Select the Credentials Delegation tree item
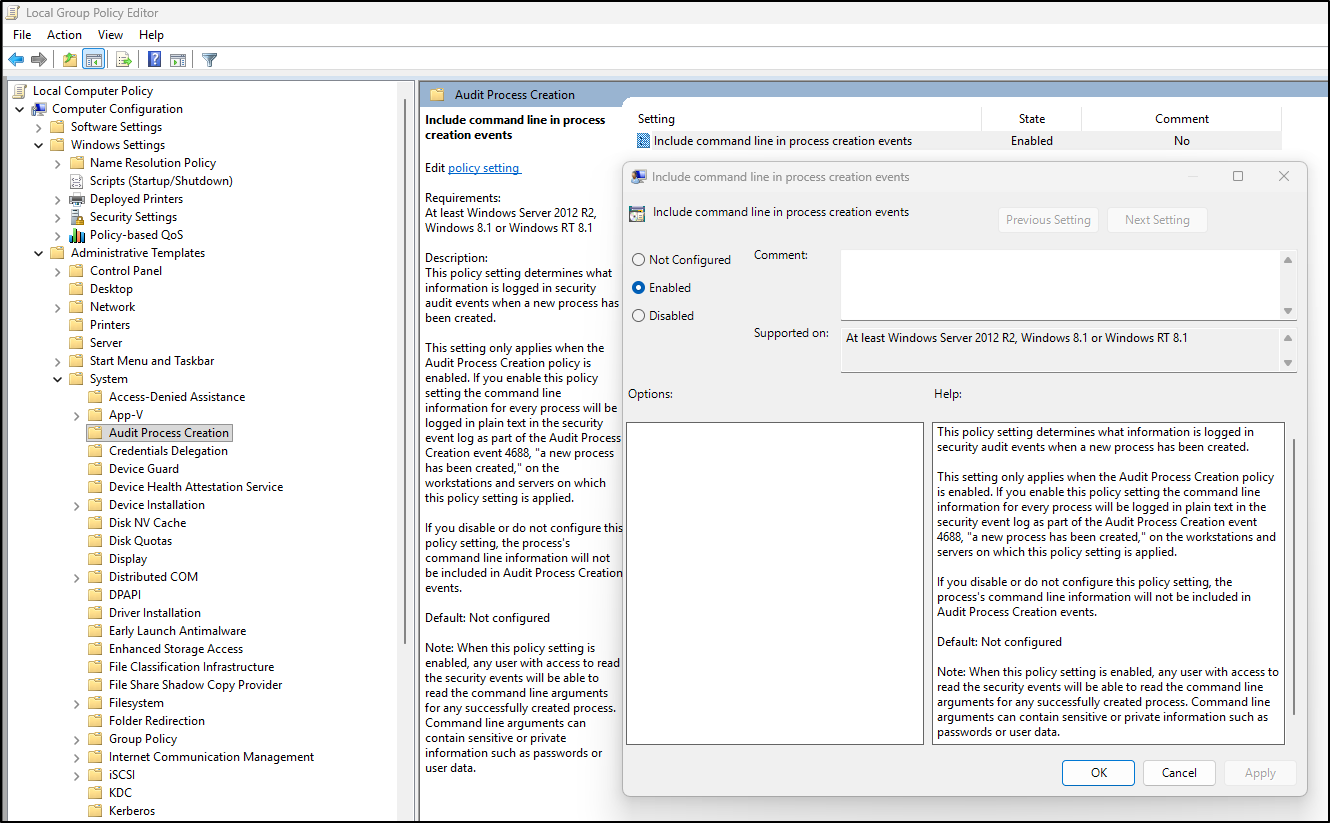 168,451
